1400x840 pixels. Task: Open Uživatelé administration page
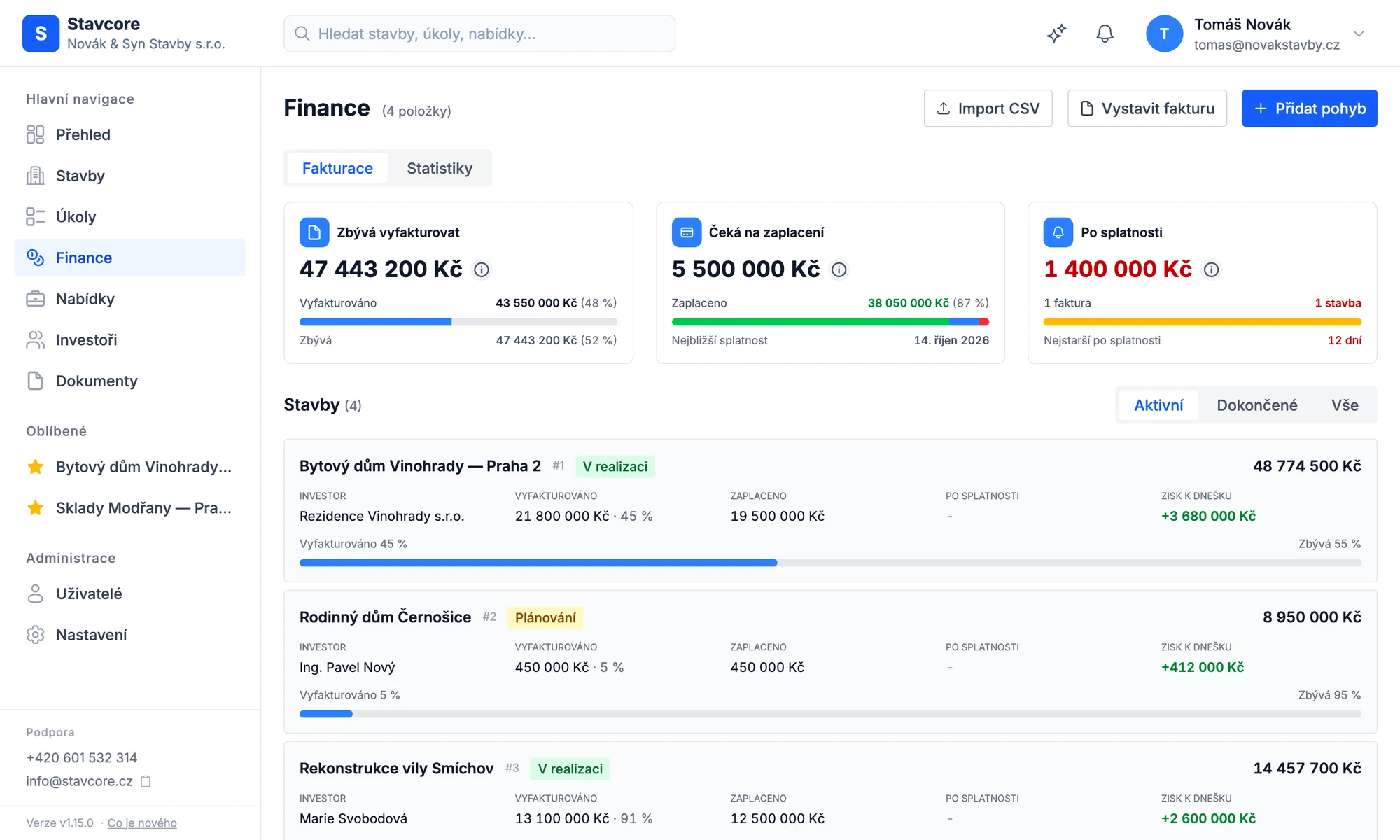pyautogui.click(x=130, y=594)
